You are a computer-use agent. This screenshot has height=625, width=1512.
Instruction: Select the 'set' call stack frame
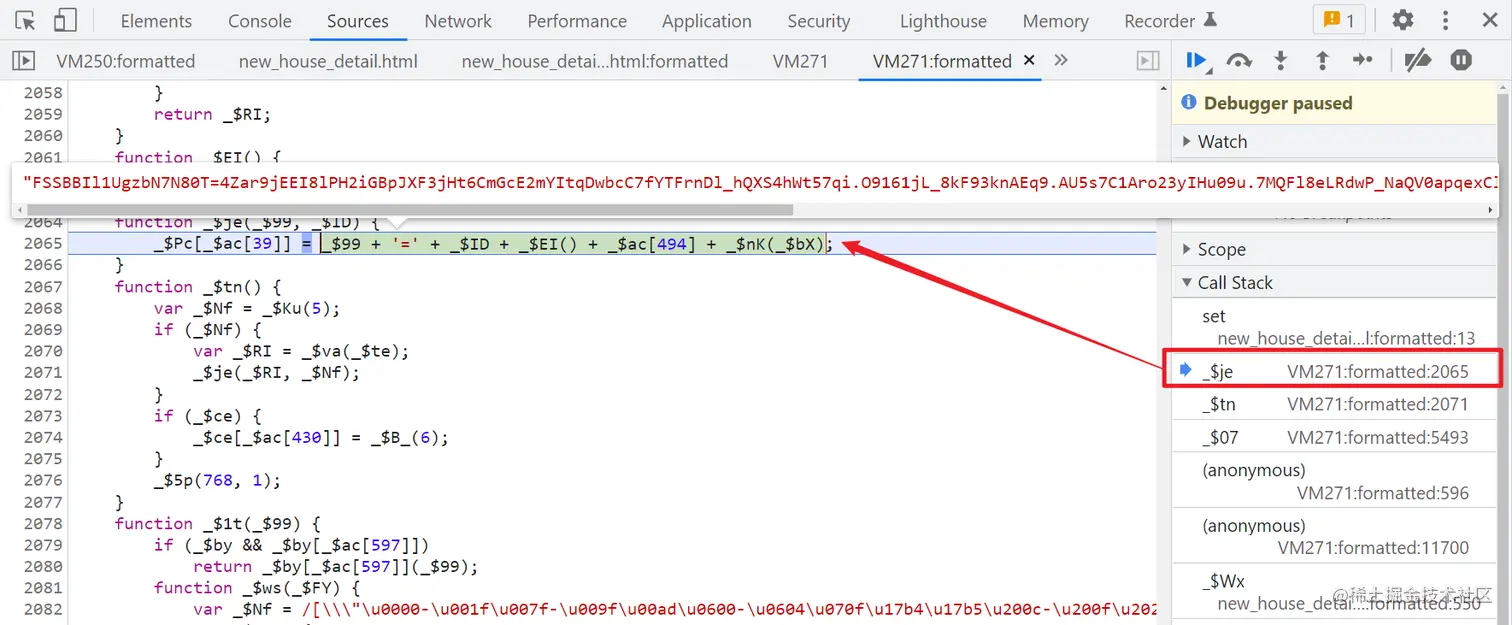tap(1335, 327)
